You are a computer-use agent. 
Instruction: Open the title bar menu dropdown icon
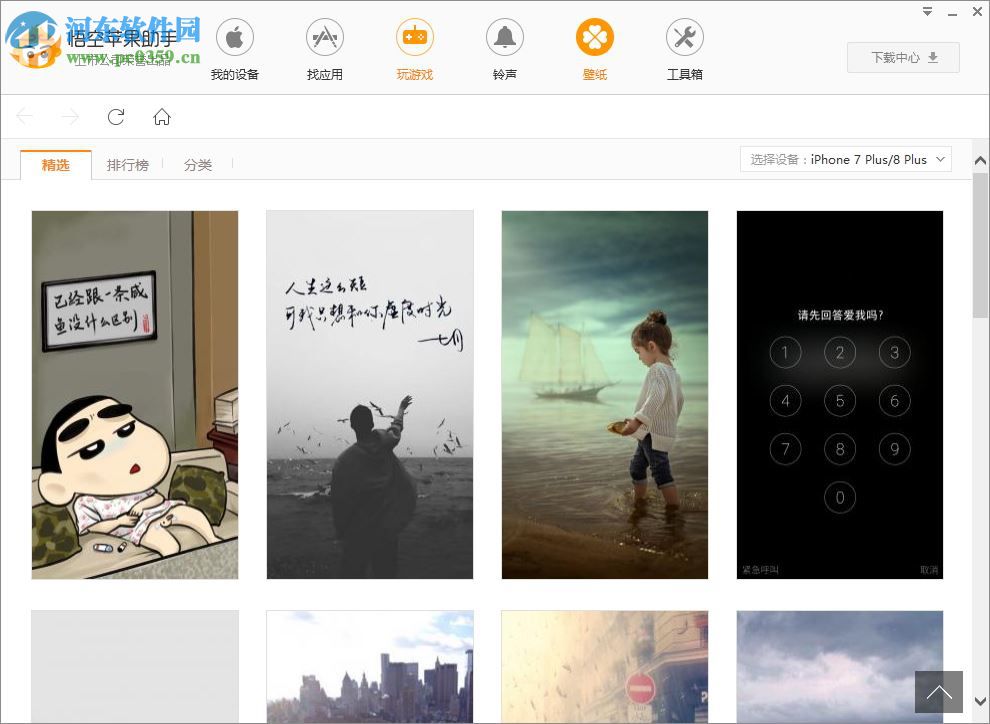927,11
